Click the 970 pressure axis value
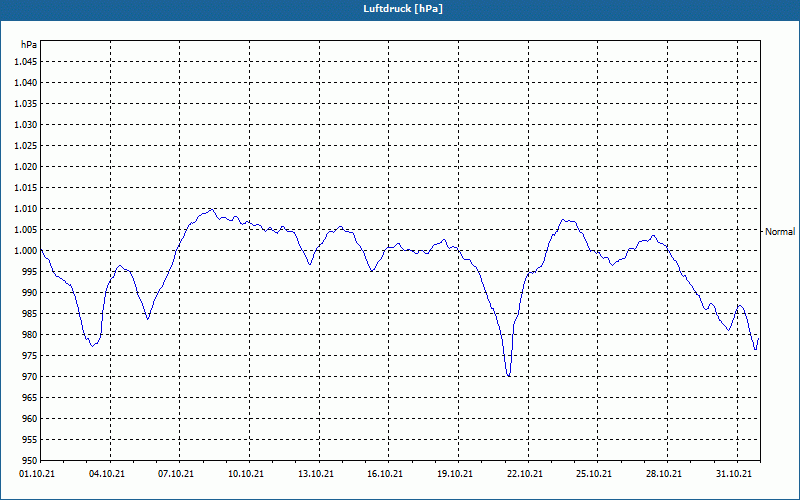Image resolution: width=800 pixels, height=500 pixels. pos(31,377)
